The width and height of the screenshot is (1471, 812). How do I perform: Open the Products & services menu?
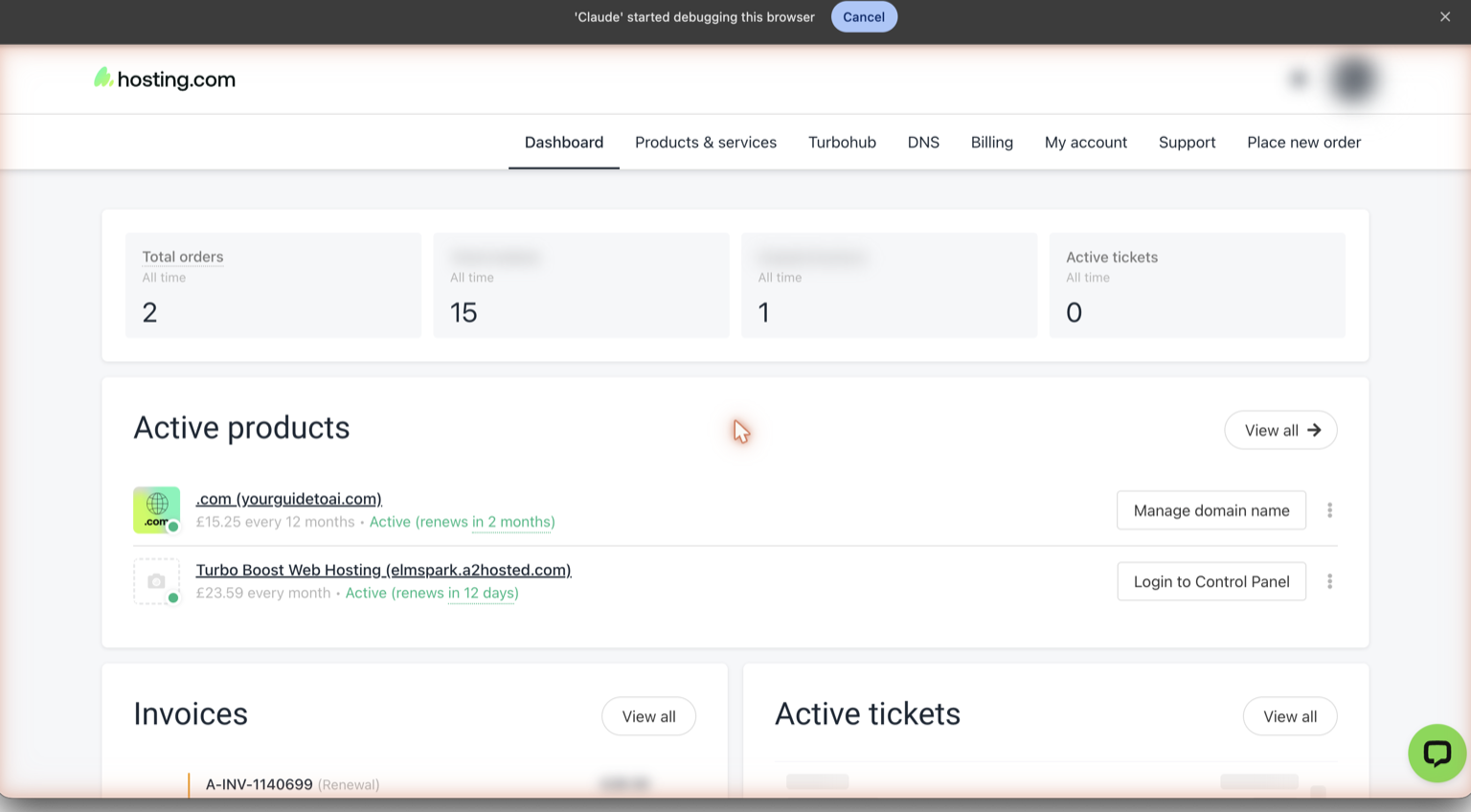(x=706, y=142)
